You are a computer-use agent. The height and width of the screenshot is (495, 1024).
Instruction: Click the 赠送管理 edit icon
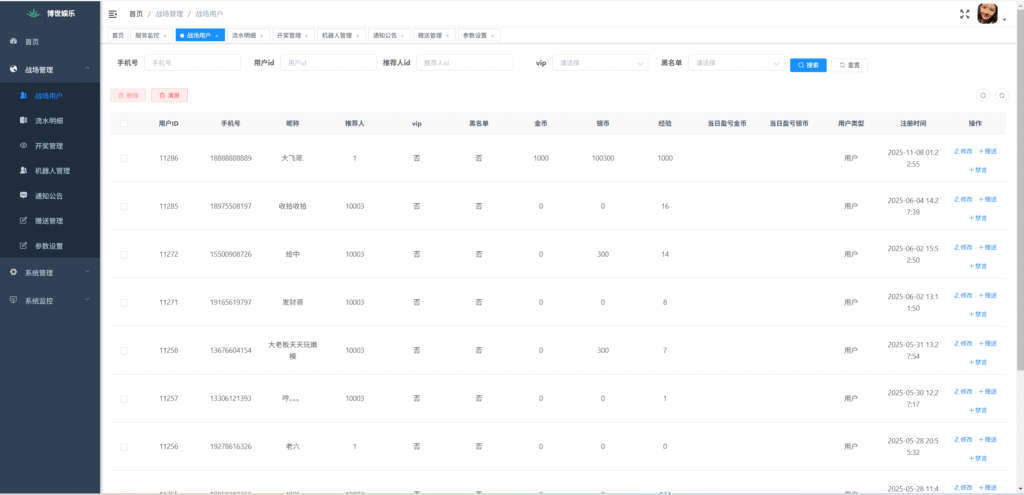[24, 221]
